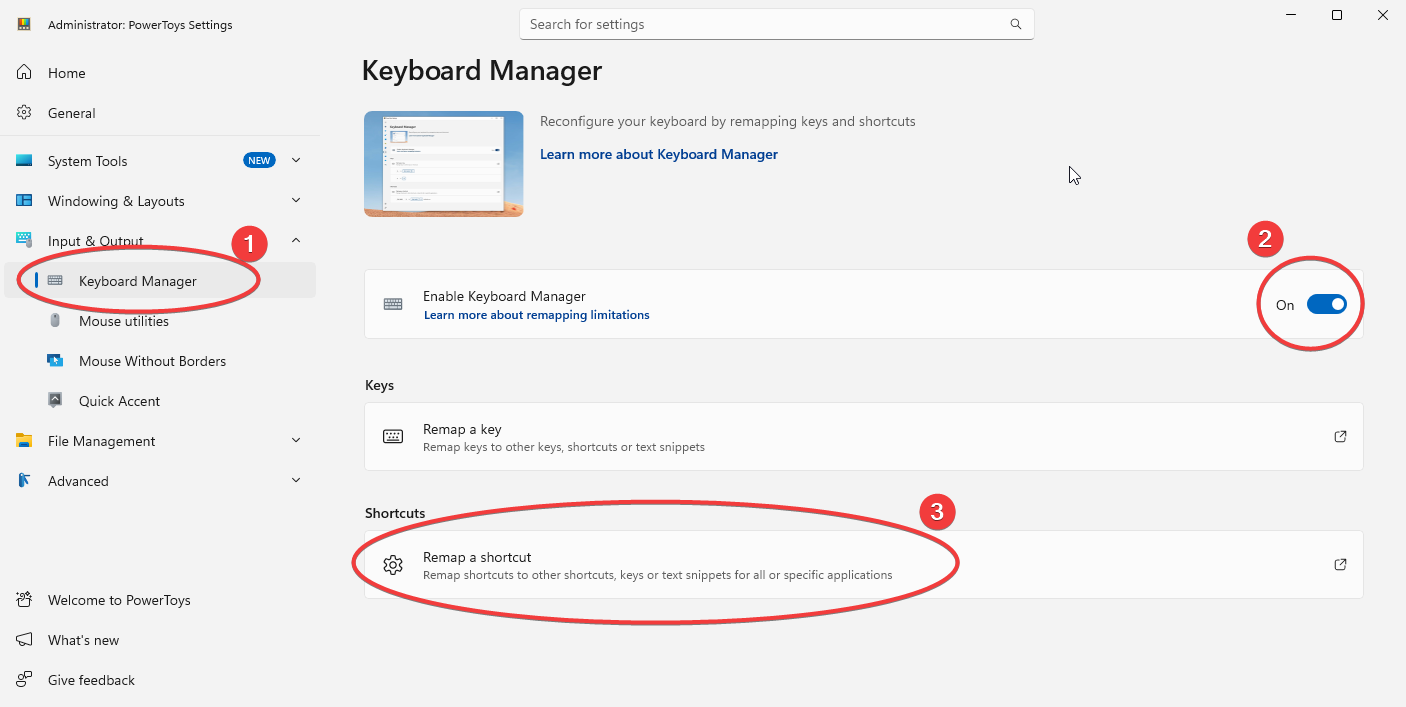
Task: Expand the Windowing & Layouts section
Action: (296, 200)
